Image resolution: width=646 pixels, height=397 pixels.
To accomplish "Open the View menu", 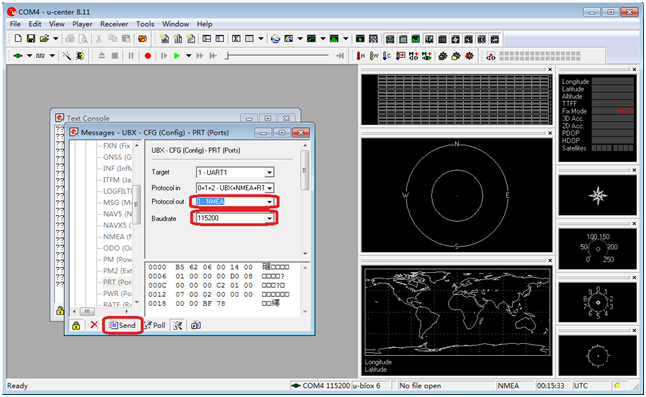I will click(x=57, y=24).
